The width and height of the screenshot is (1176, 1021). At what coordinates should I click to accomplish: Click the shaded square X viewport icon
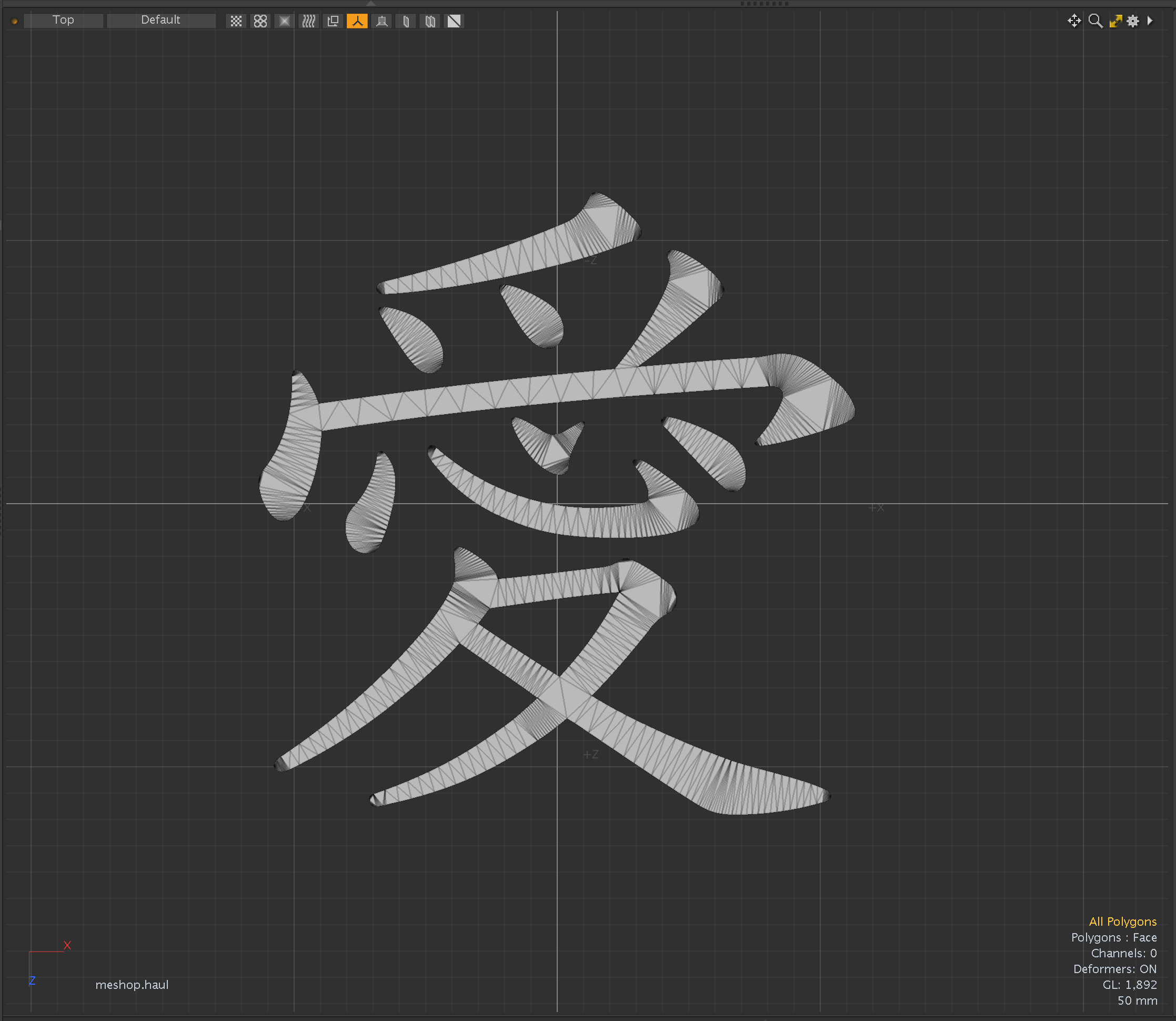coord(284,21)
